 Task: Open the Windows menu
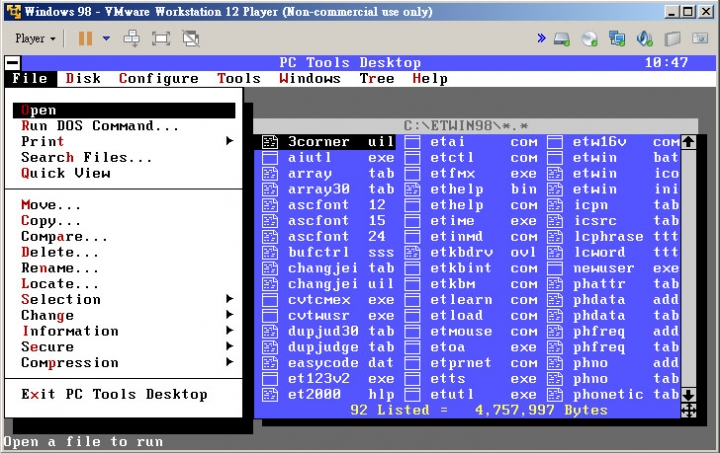[310, 78]
